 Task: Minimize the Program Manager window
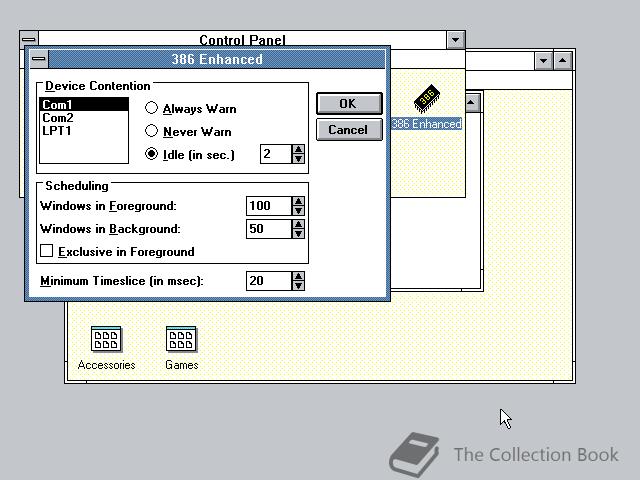click(x=543, y=61)
